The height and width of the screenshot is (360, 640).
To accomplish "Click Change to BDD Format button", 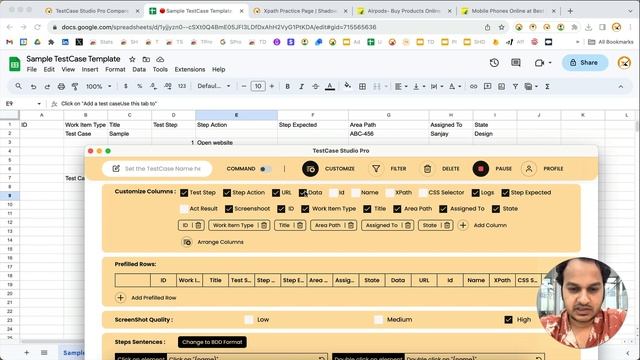I will [x=212, y=342].
